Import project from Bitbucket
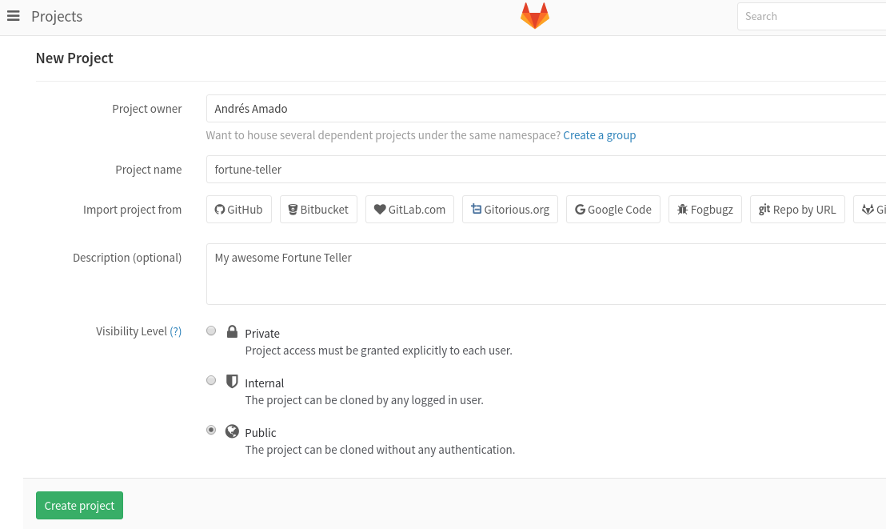This screenshot has height=529, width=886. click(319, 209)
